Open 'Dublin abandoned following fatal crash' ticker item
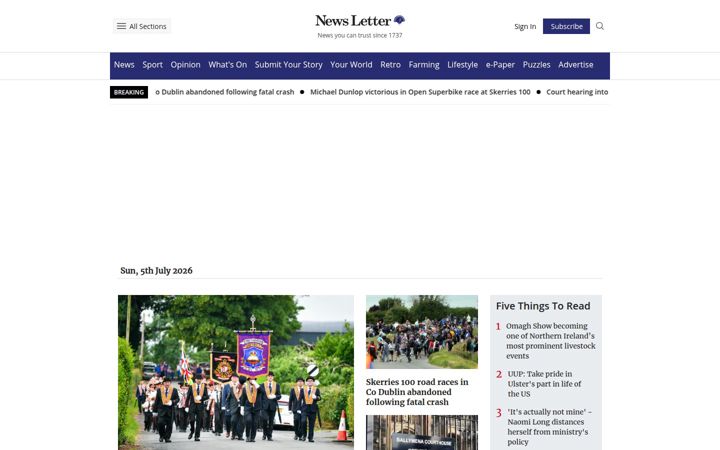The image size is (720, 450). click(x=225, y=92)
